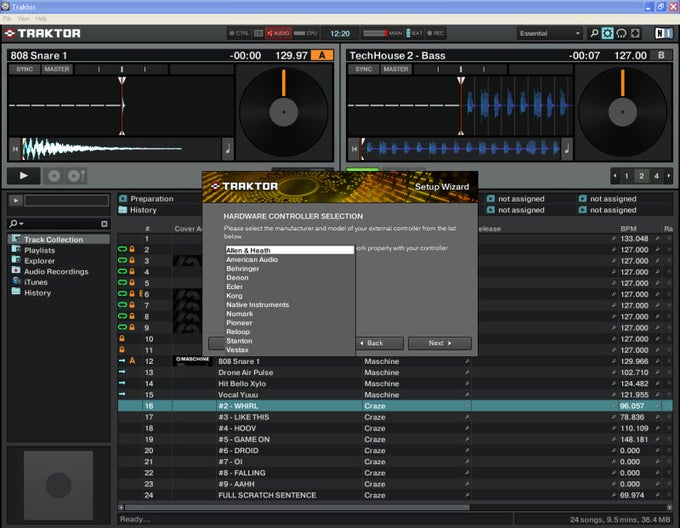This screenshot has height=528, width=680.
Task: Toggle MASTER on Deck A
Action: point(57,69)
